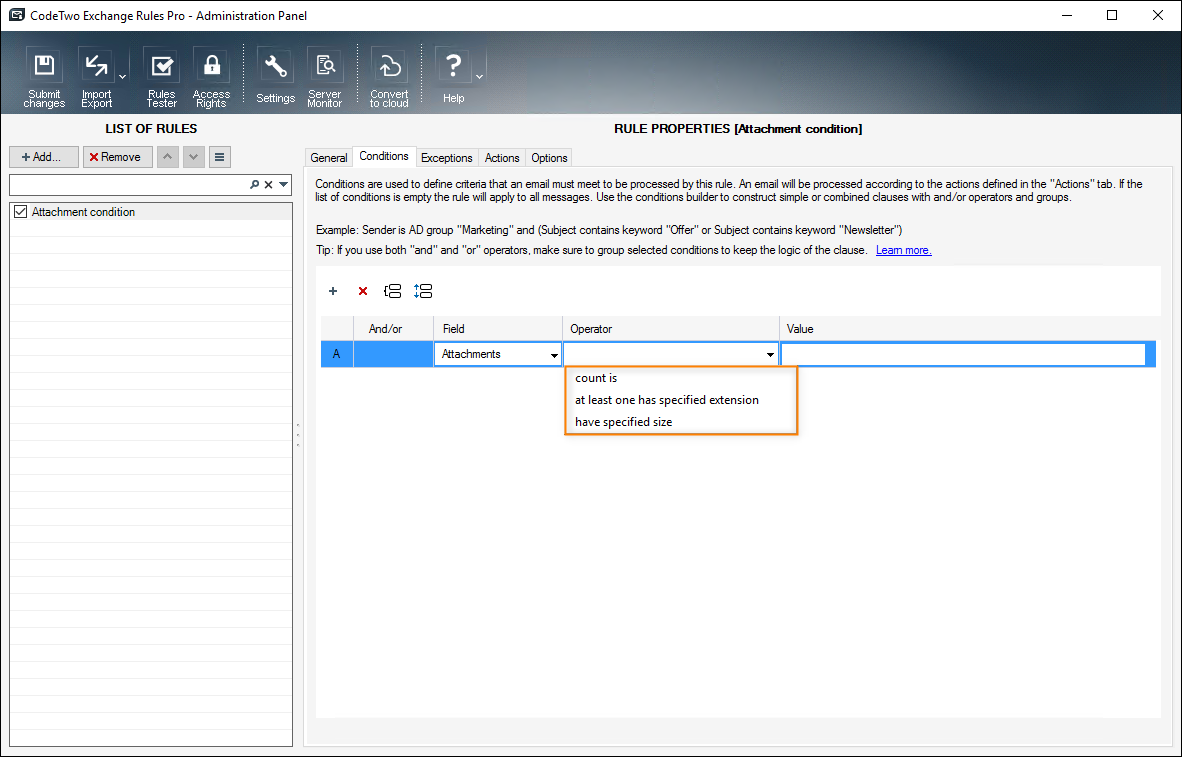
Task: Click the rules search input box
Action: tap(130, 185)
